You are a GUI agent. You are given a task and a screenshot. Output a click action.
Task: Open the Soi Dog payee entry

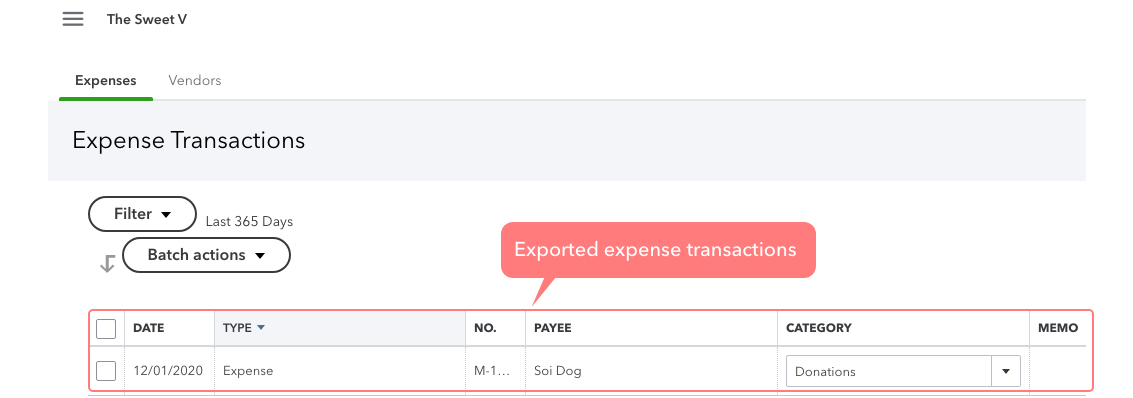pos(558,371)
